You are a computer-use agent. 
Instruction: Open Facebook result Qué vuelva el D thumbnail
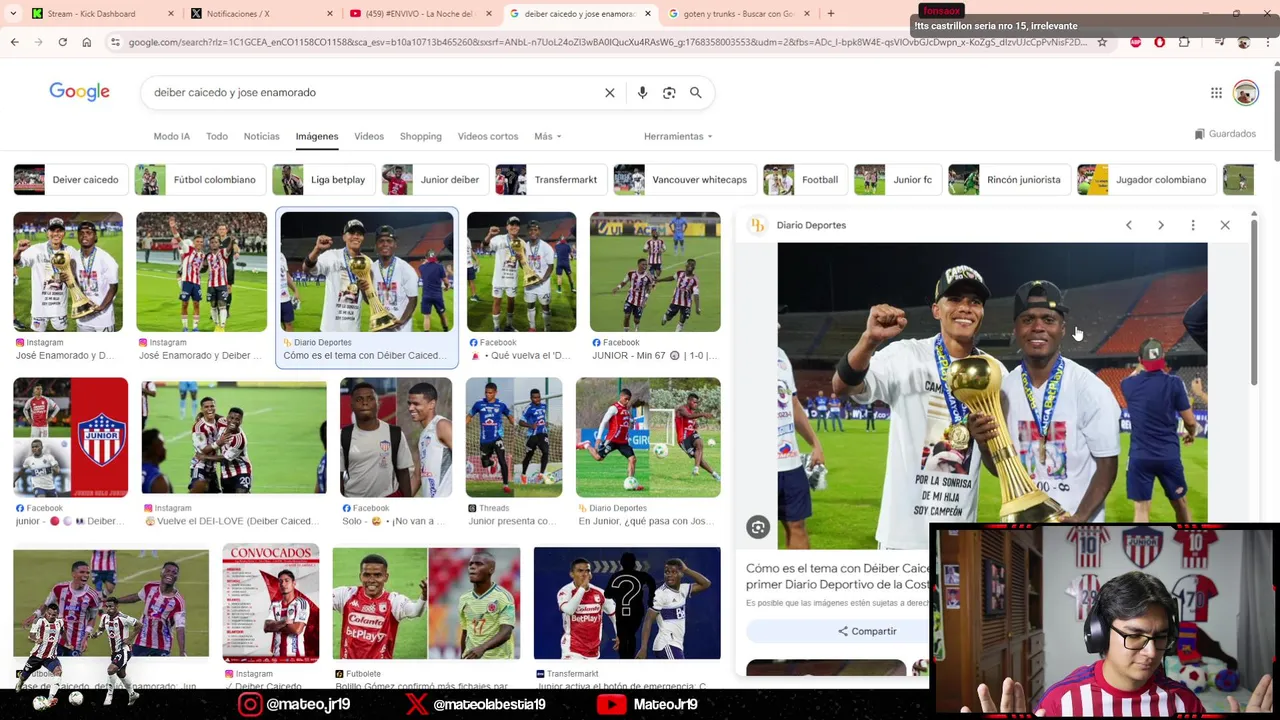tap(521, 272)
